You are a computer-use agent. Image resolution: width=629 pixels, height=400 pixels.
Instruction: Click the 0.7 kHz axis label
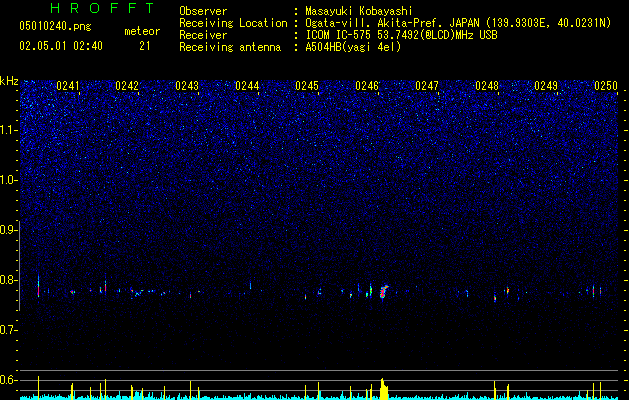[x=8, y=330]
